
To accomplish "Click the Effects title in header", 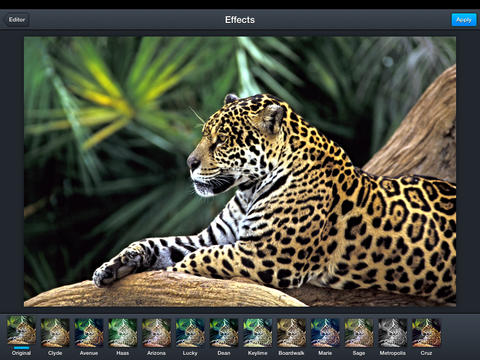I will [x=240, y=20].
